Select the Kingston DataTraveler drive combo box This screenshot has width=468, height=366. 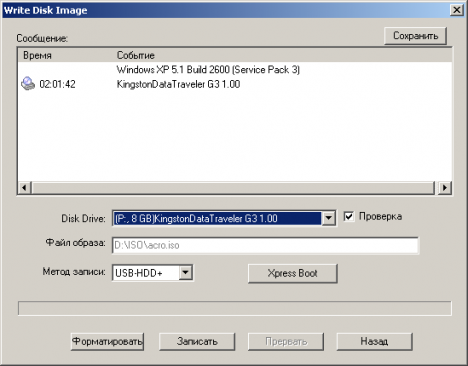click(224, 219)
